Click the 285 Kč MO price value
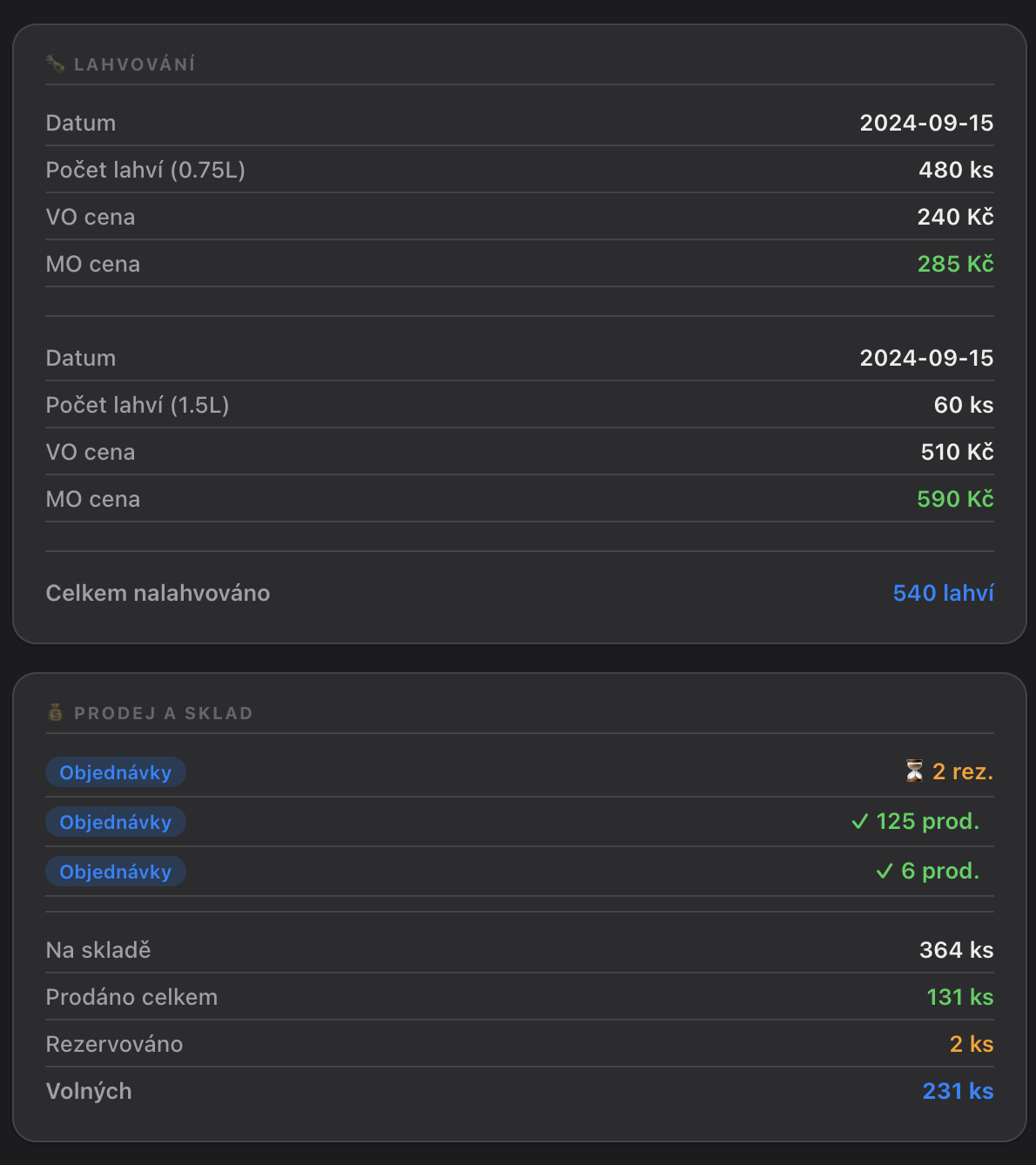The height and width of the screenshot is (1165, 1036). (x=955, y=264)
